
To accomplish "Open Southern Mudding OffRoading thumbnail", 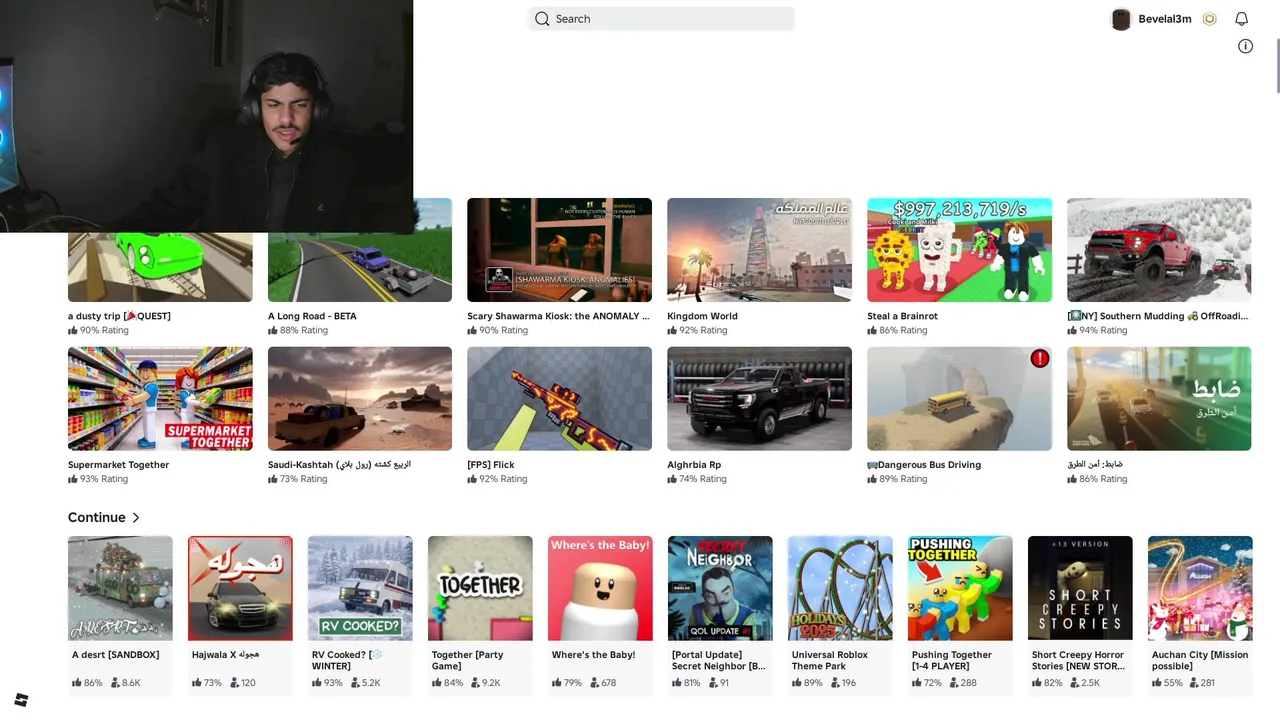I will 1159,250.
